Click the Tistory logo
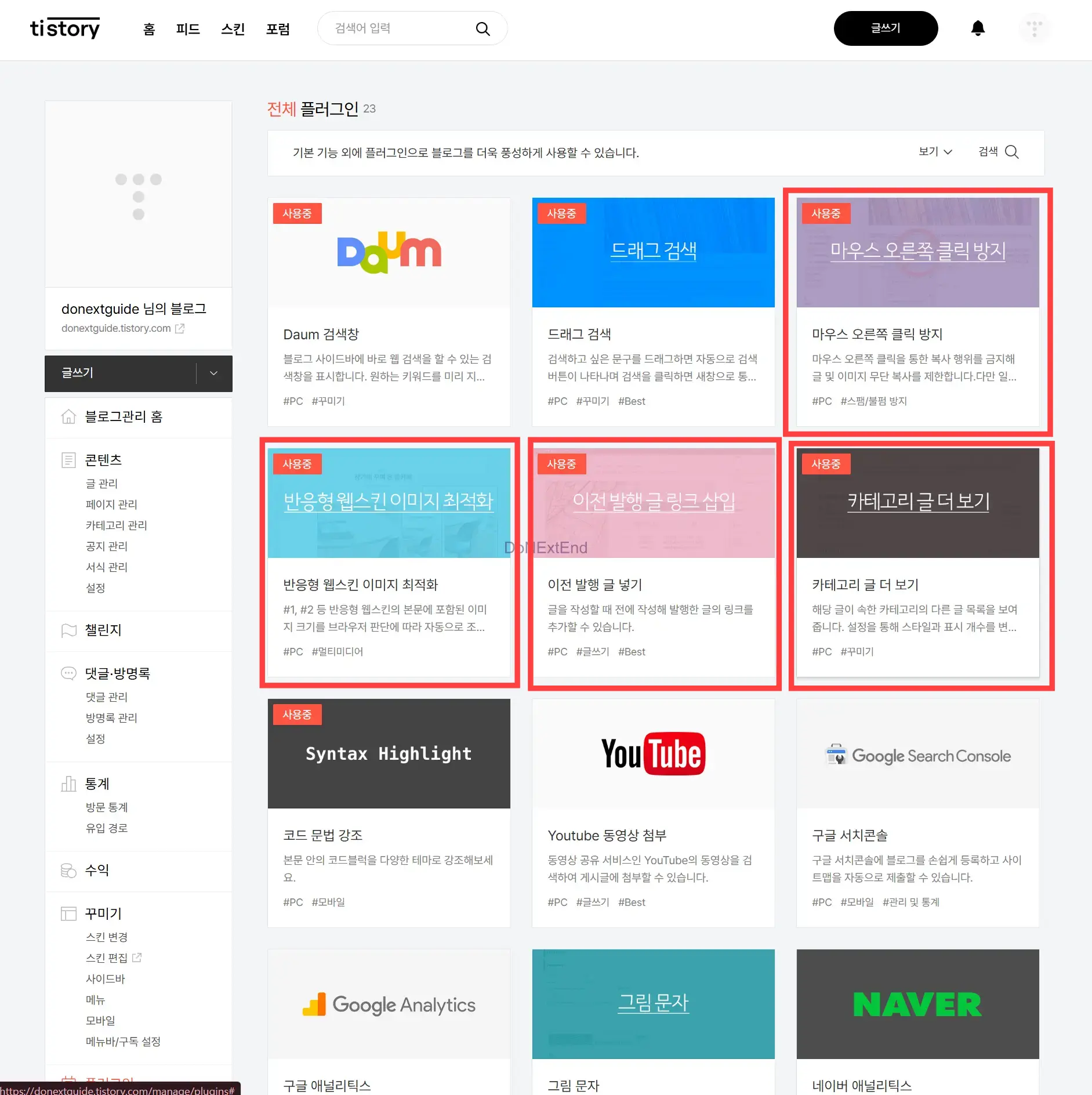The width and height of the screenshot is (1092, 1095). 65,28
